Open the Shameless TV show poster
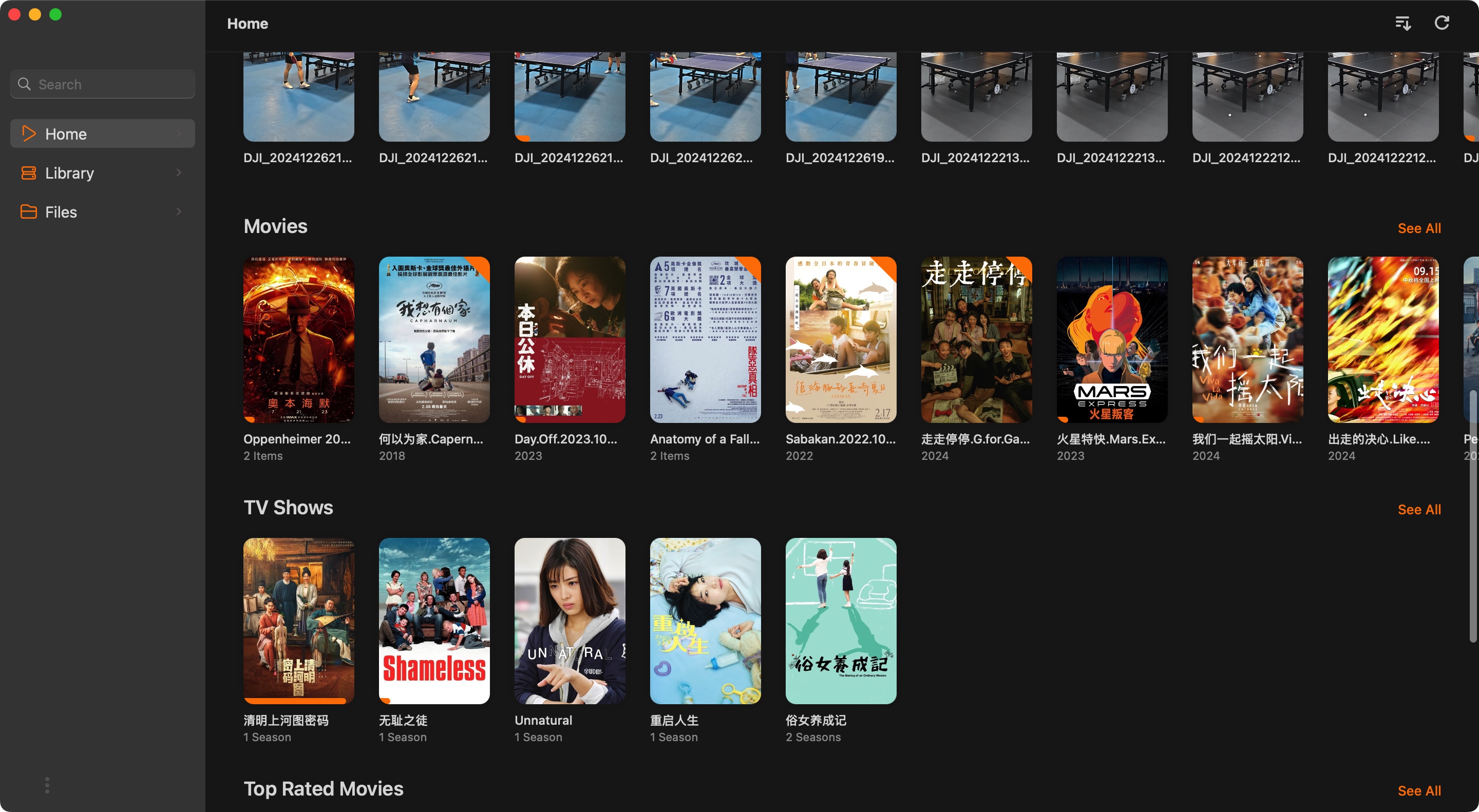This screenshot has width=1479, height=812. (434, 621)
